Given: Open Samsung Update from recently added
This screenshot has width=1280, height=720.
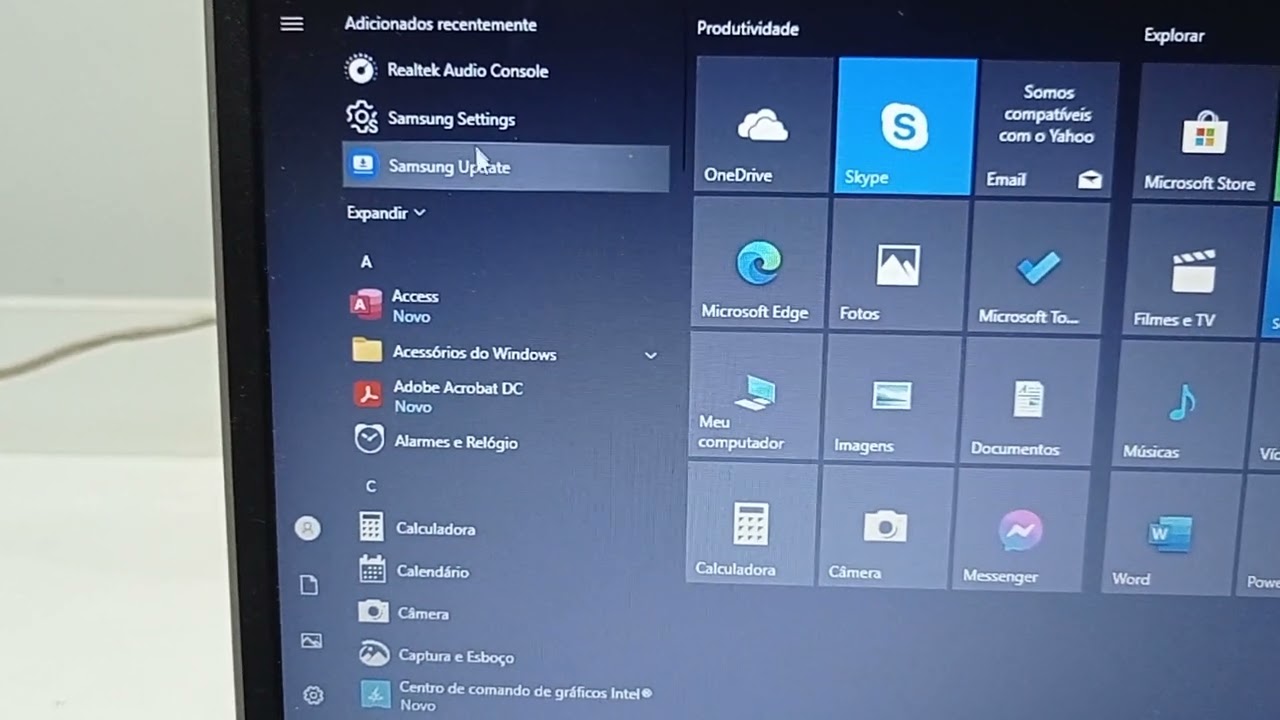Looking at the screenshot, I should point(506,166).
